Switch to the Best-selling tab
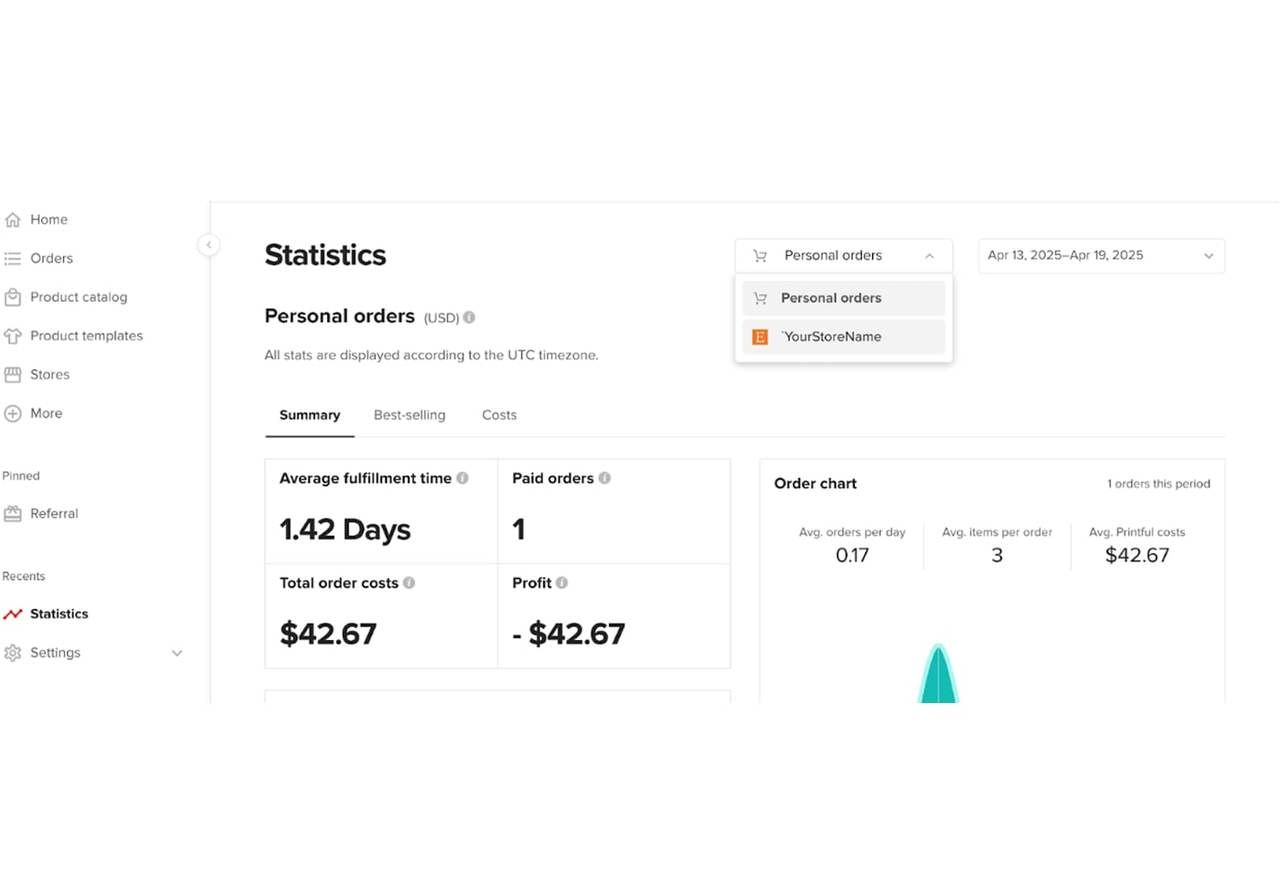 pyautogui.click(x=409, y=414)
